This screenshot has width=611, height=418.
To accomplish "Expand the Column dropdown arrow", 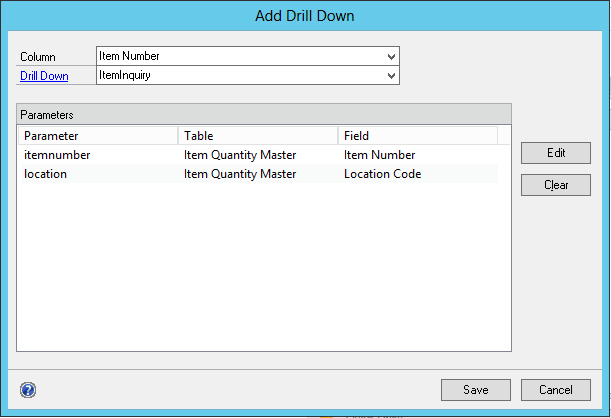I will 392,56.
